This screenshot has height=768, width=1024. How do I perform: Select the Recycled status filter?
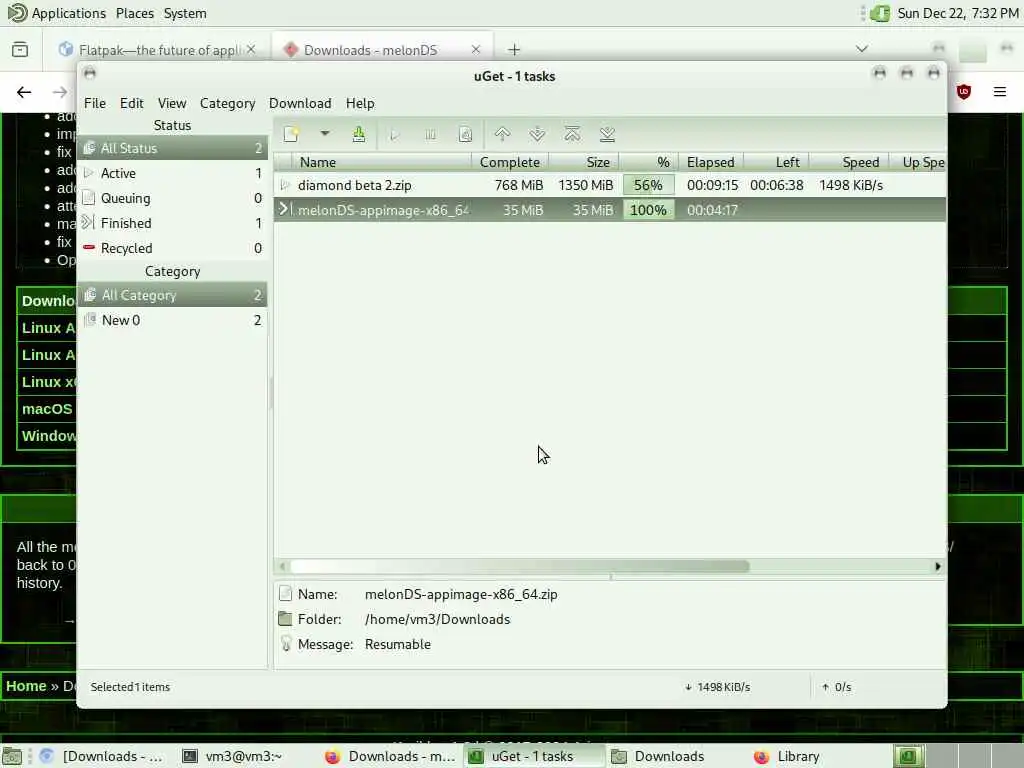172,248
